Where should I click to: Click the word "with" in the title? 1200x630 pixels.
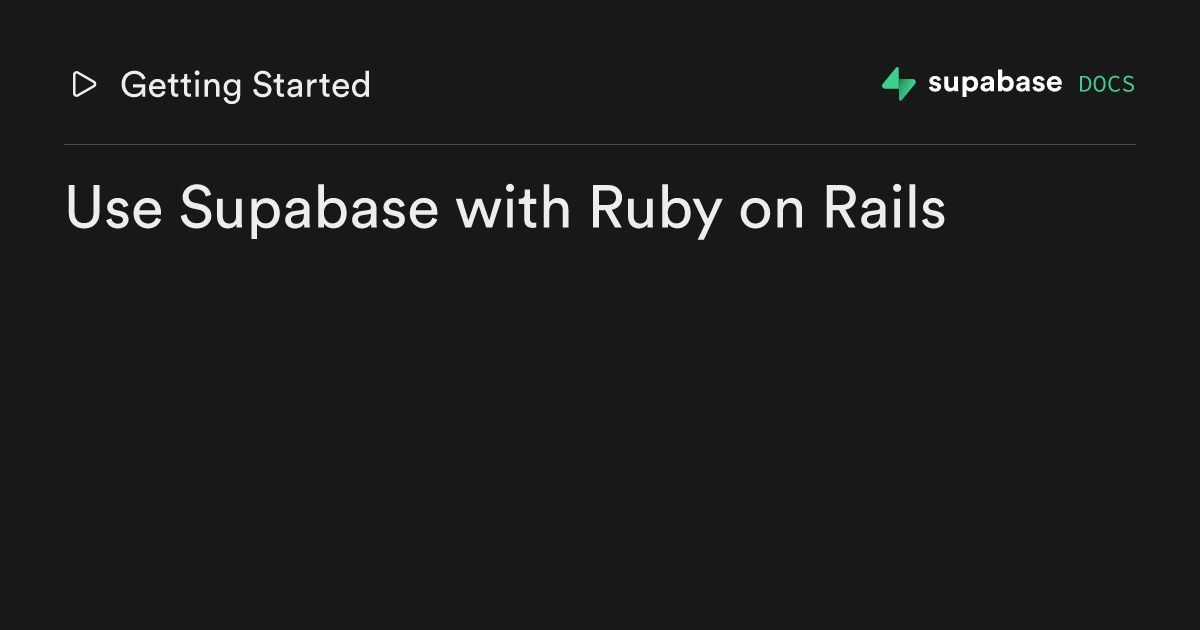pyautogui.click(x=513, y=209)
